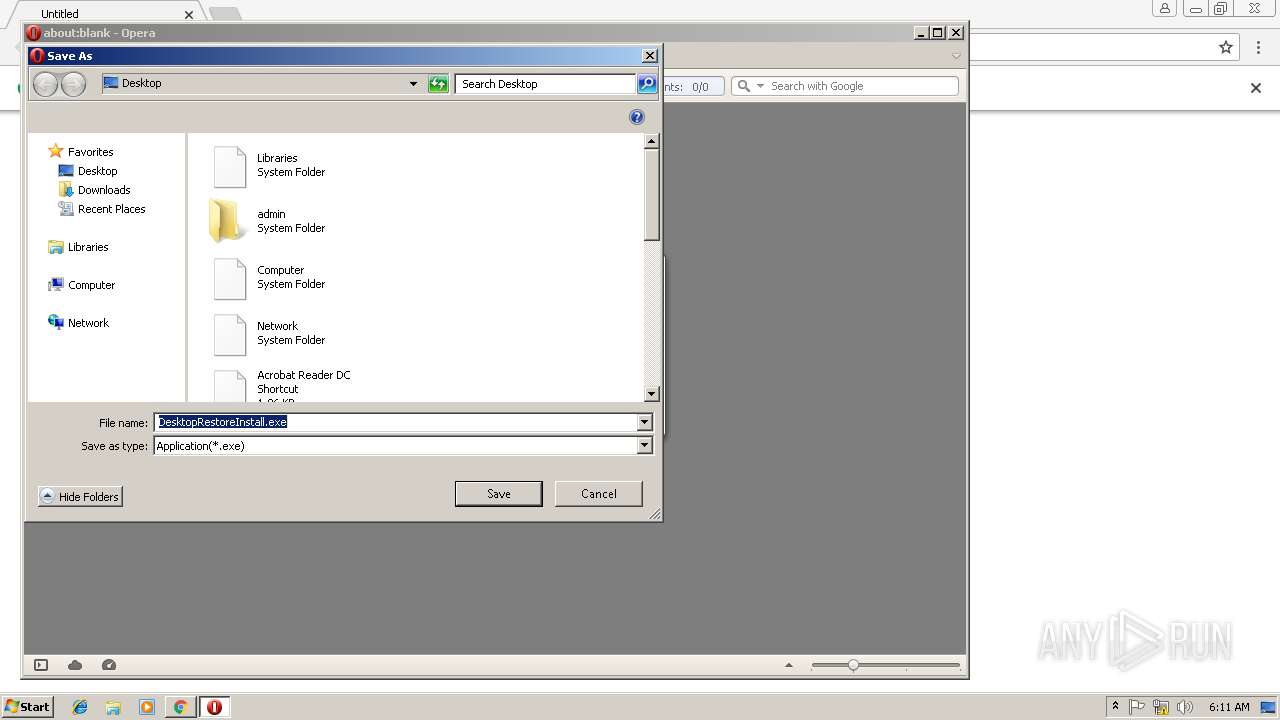
Task: Click the Search Desktop magnifier icon
Action: pyautogui.click(x=647, y=84)
